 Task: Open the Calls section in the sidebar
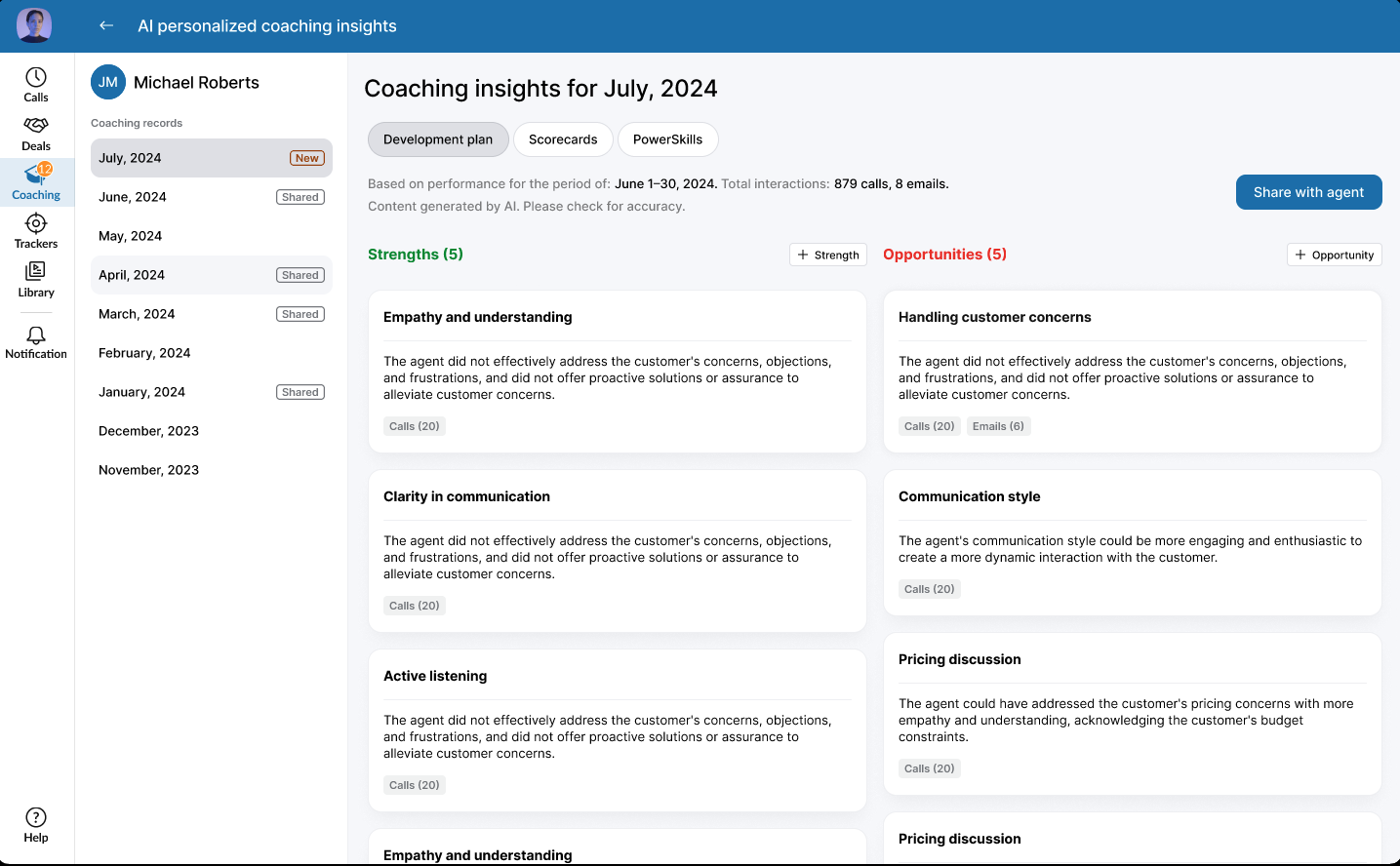(35, 86)
